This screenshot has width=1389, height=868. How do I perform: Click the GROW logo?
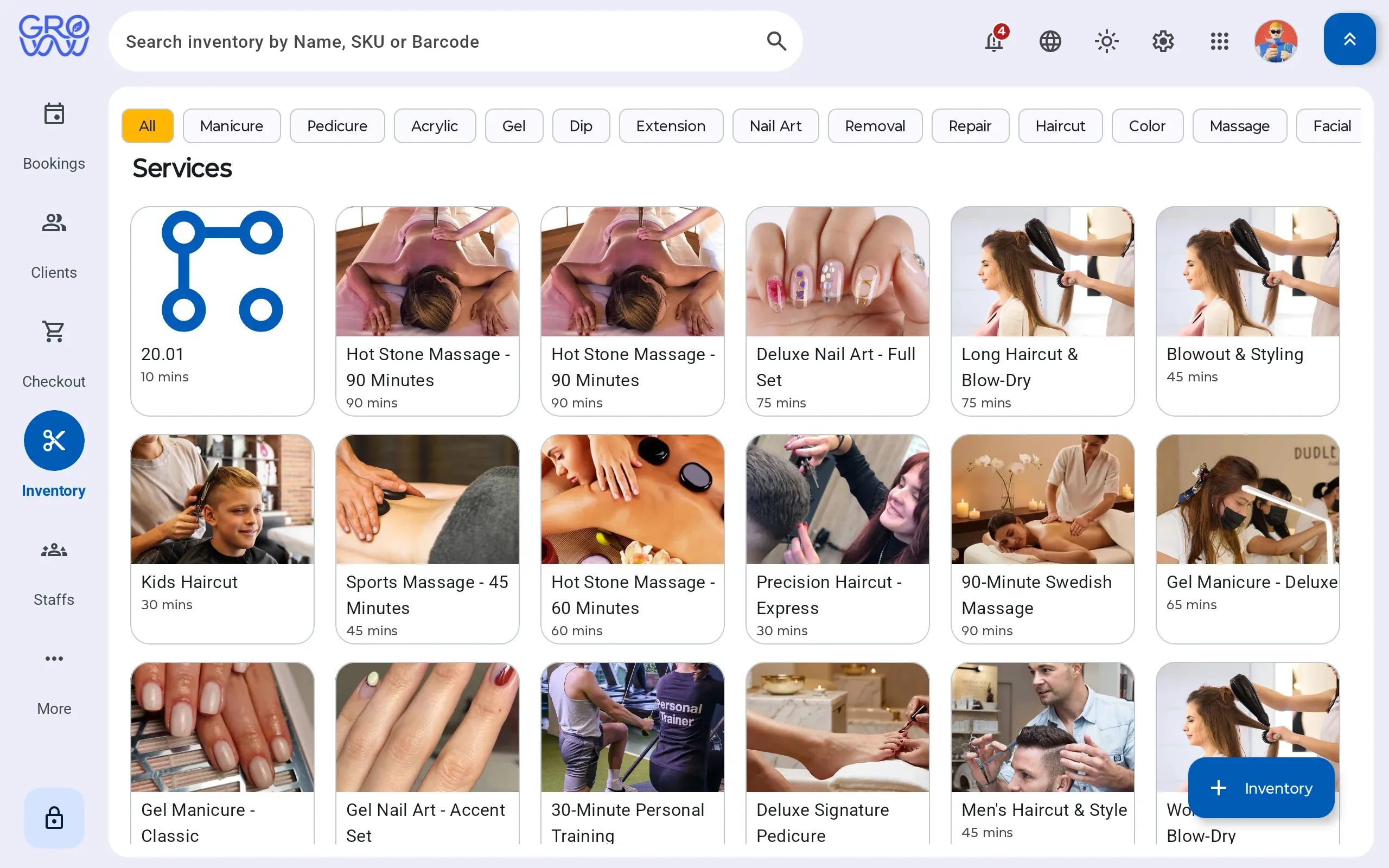(x=54, y=36)
